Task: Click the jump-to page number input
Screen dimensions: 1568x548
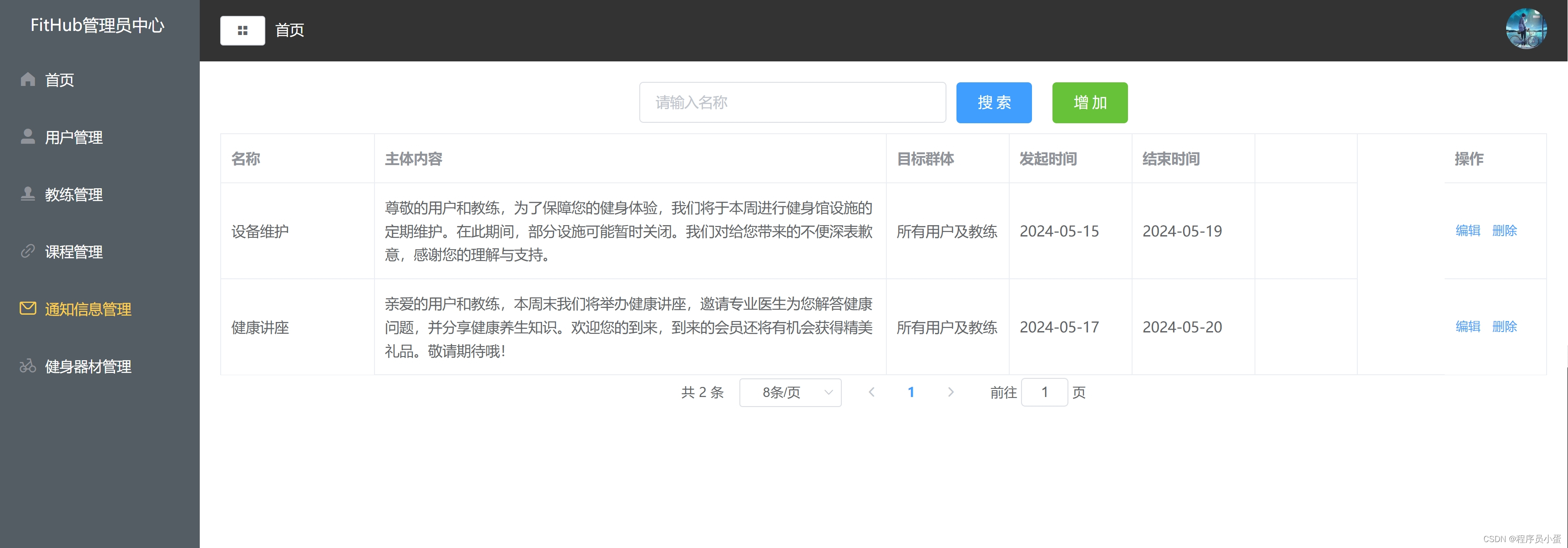Action: coord(1043,392)
